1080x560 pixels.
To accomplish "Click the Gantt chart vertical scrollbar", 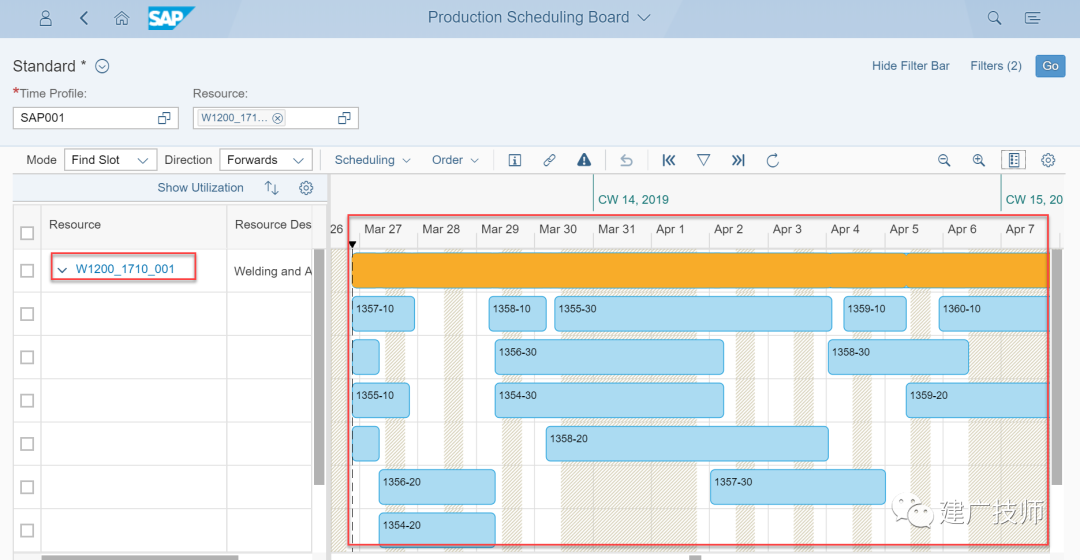I will tap(1057, 366).
